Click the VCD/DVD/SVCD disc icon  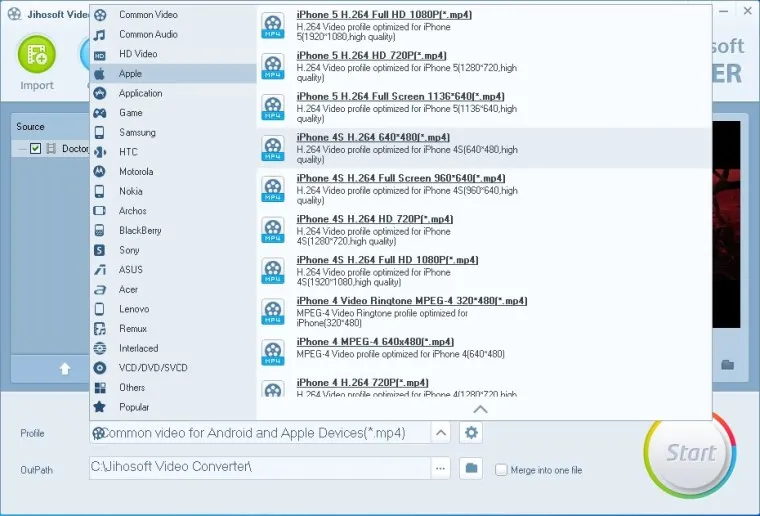pos(100,368)
